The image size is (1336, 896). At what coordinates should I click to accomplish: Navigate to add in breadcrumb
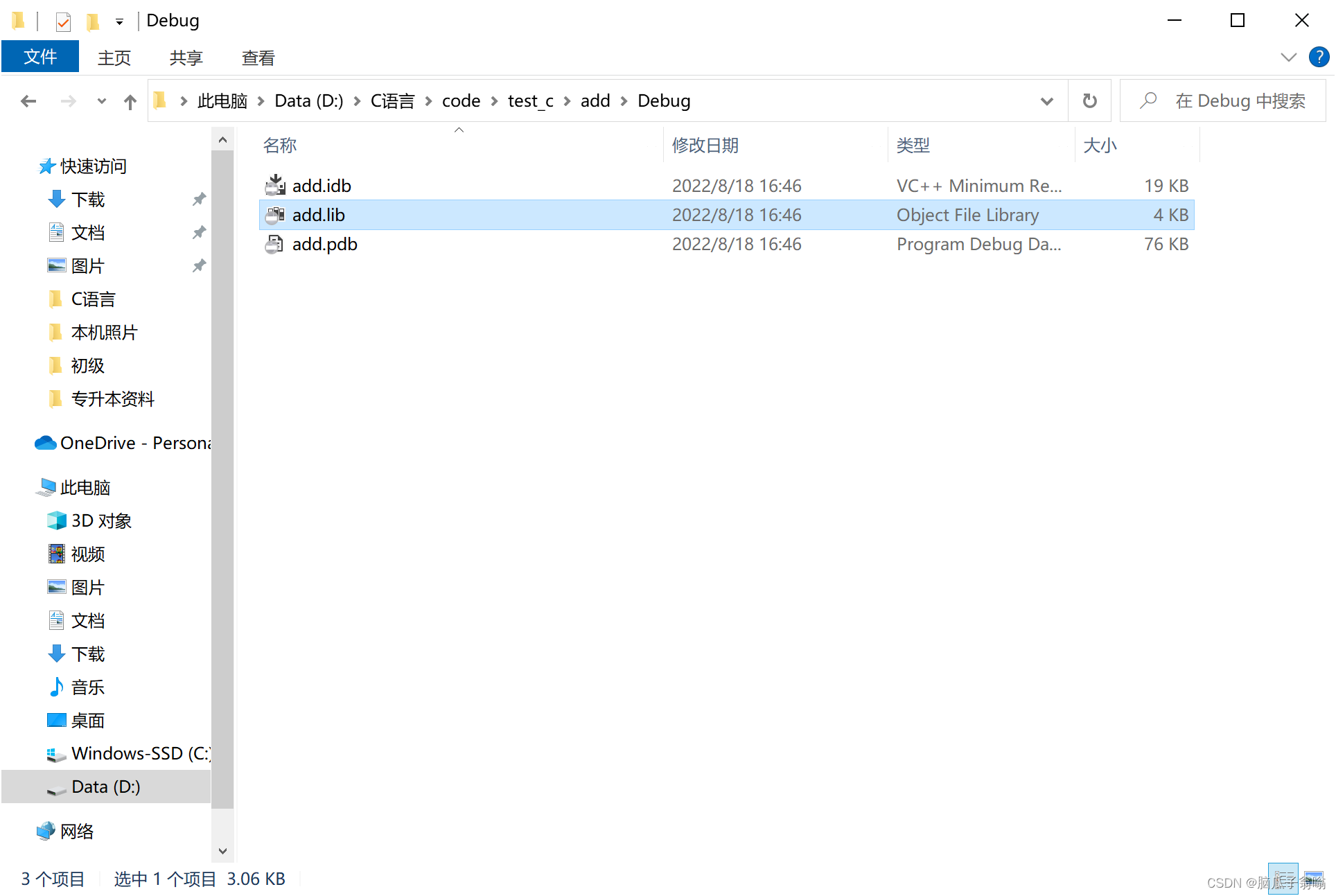tap(595, 101)
